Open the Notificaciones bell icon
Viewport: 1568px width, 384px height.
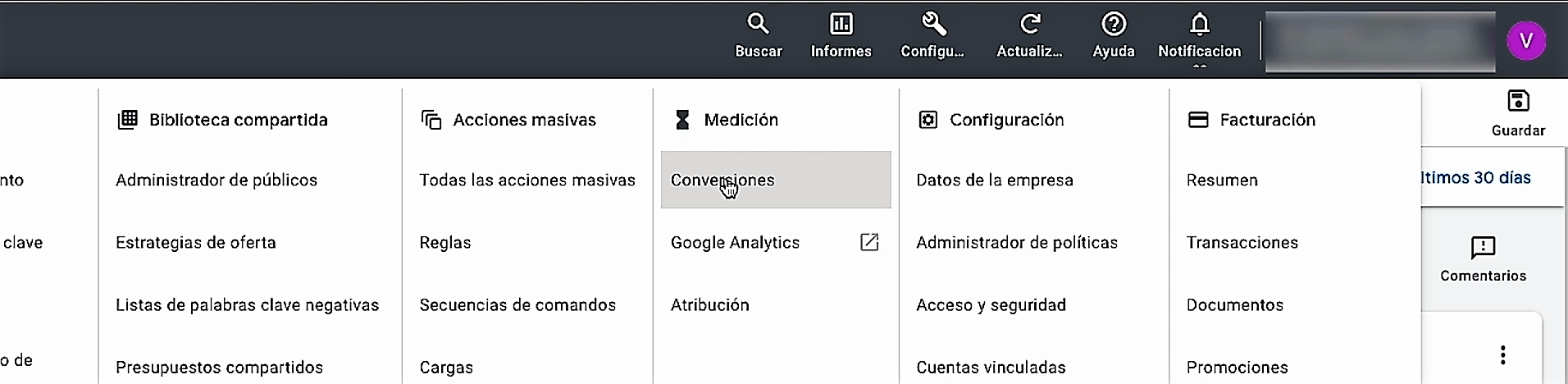[x=1199, y=25]
